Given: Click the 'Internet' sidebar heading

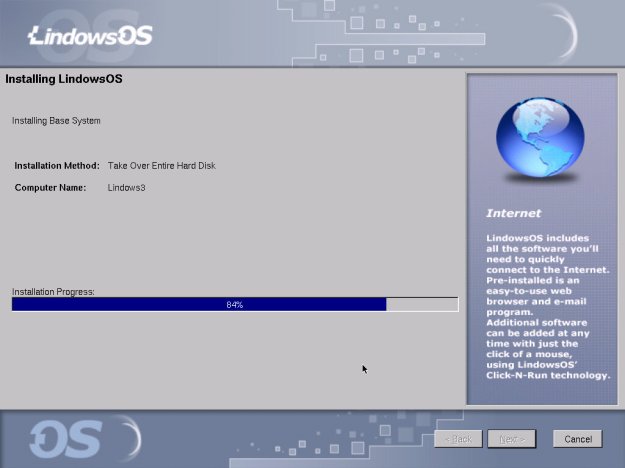Looking at the screenshot, I should [513, 213].
